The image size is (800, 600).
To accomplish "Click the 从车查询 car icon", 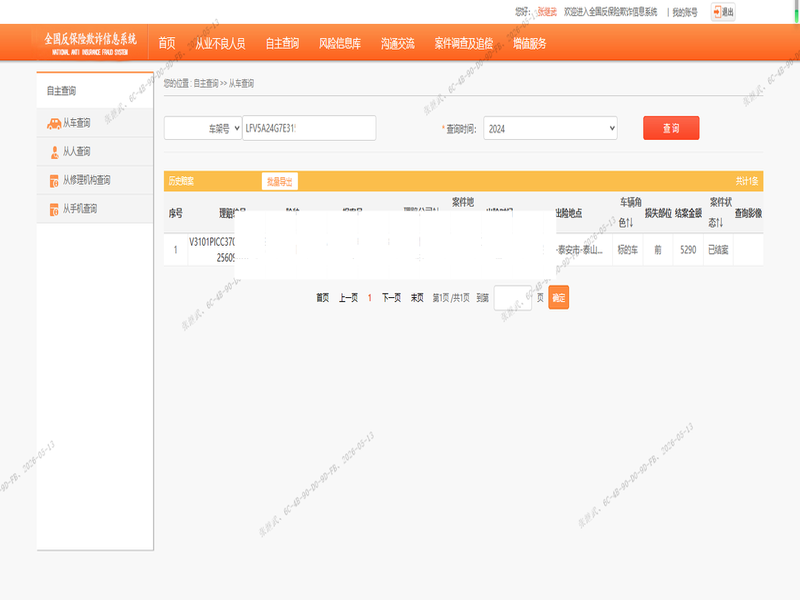I will coord(54,123).
